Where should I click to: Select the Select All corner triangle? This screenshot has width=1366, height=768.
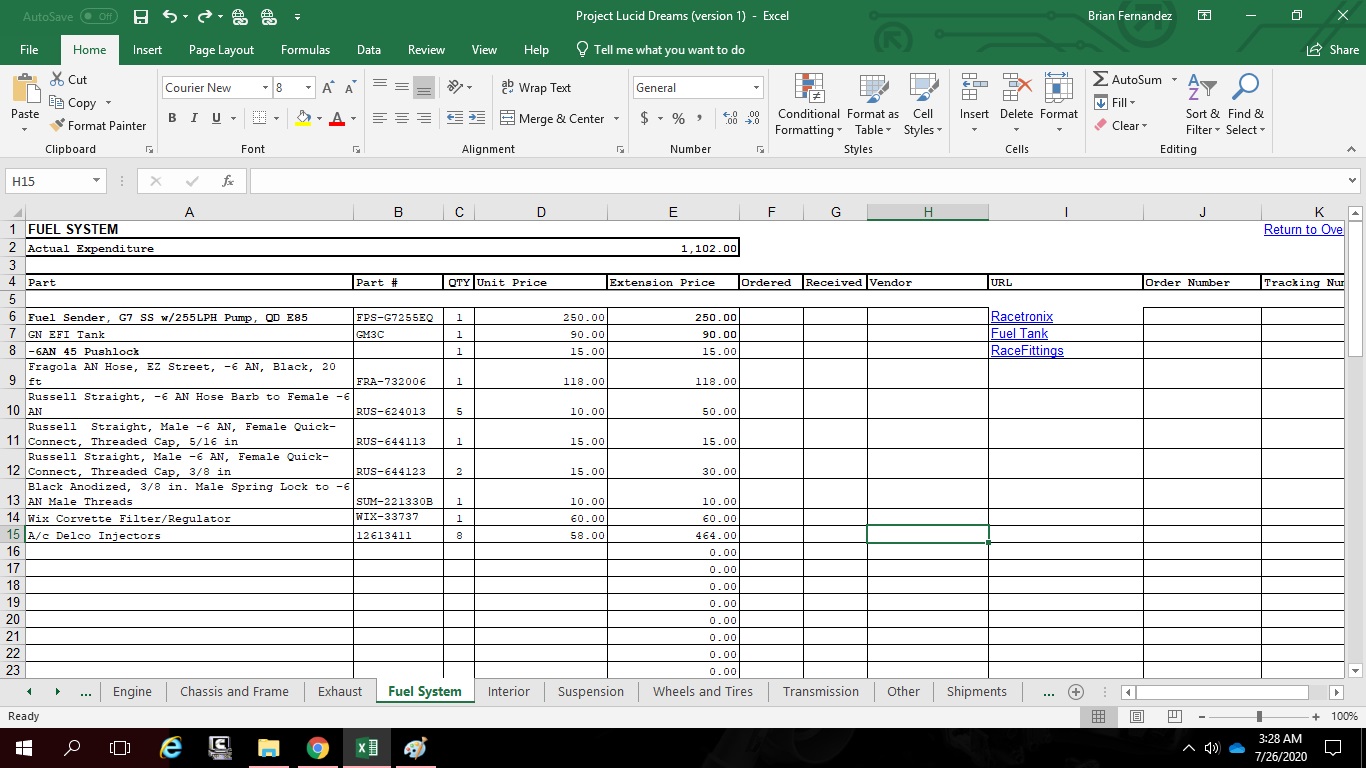tap(15, 212)
